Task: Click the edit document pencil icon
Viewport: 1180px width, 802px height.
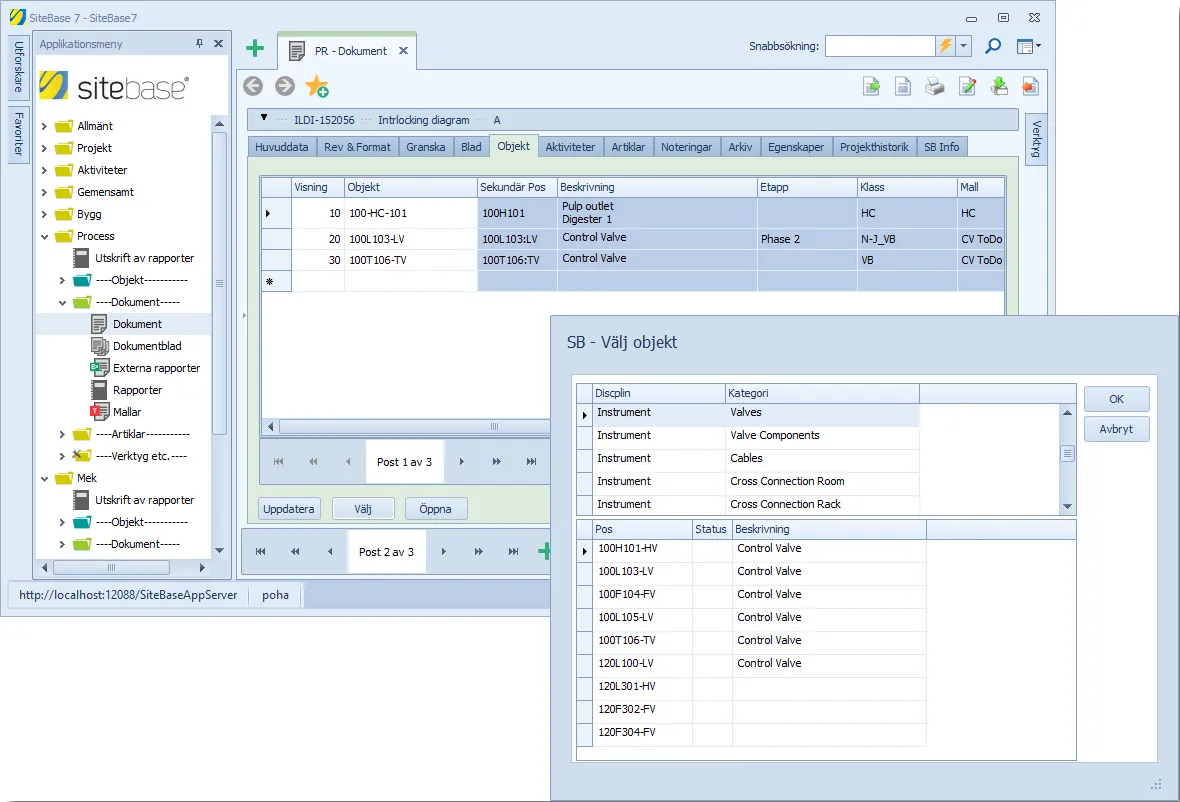Action: (x=967, y=87)
